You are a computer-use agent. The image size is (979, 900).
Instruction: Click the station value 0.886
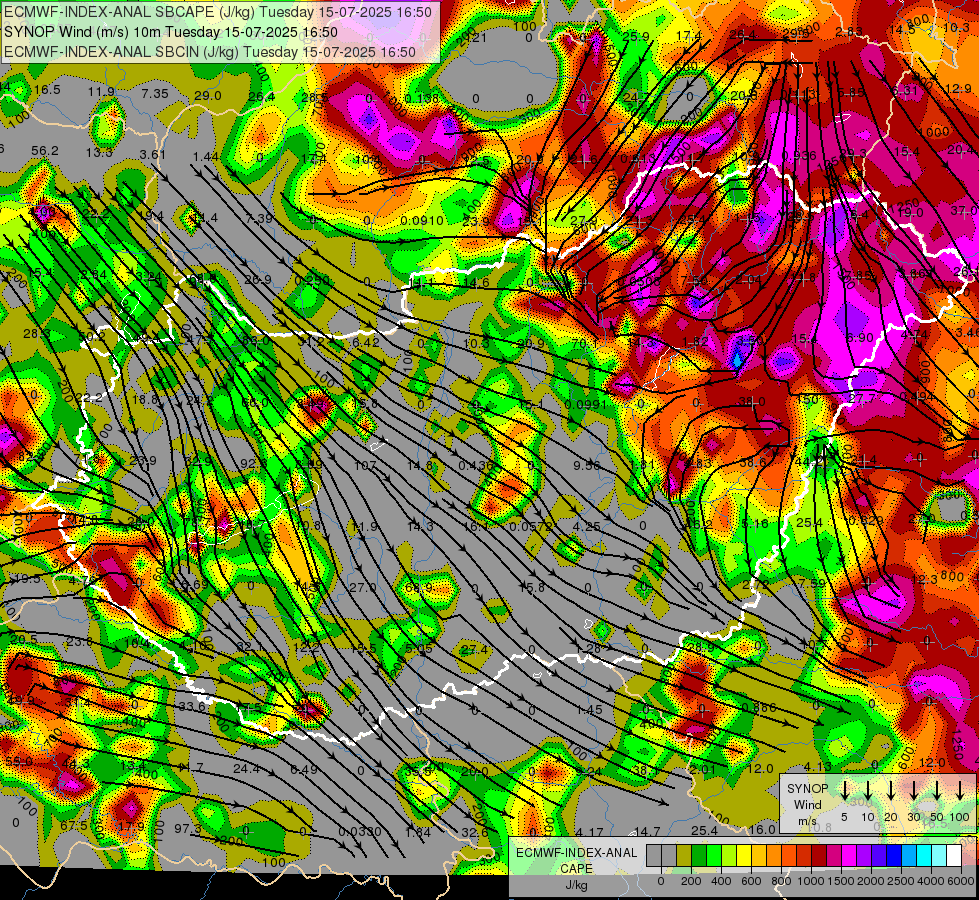click(759, 708)
